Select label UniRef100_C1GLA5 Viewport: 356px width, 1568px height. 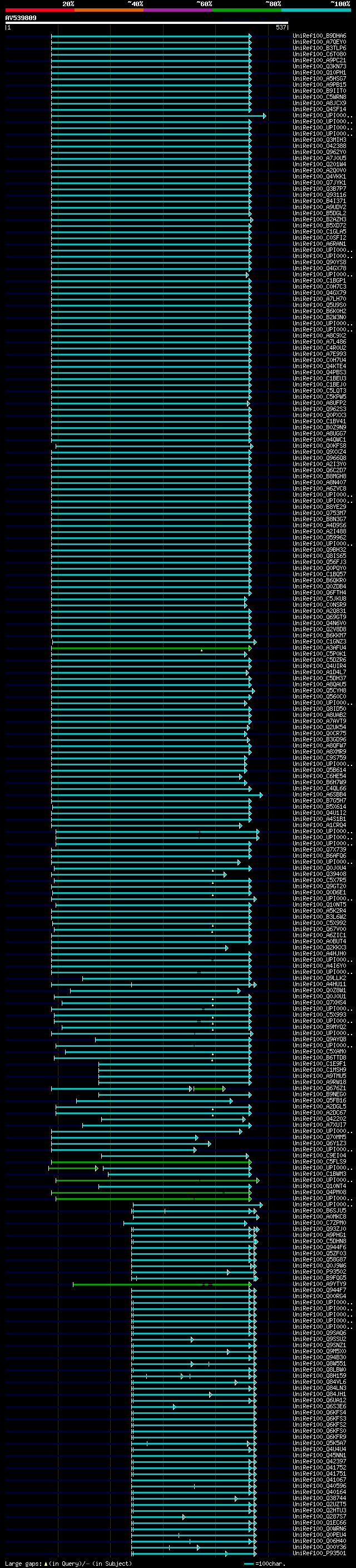pos(319,231)
